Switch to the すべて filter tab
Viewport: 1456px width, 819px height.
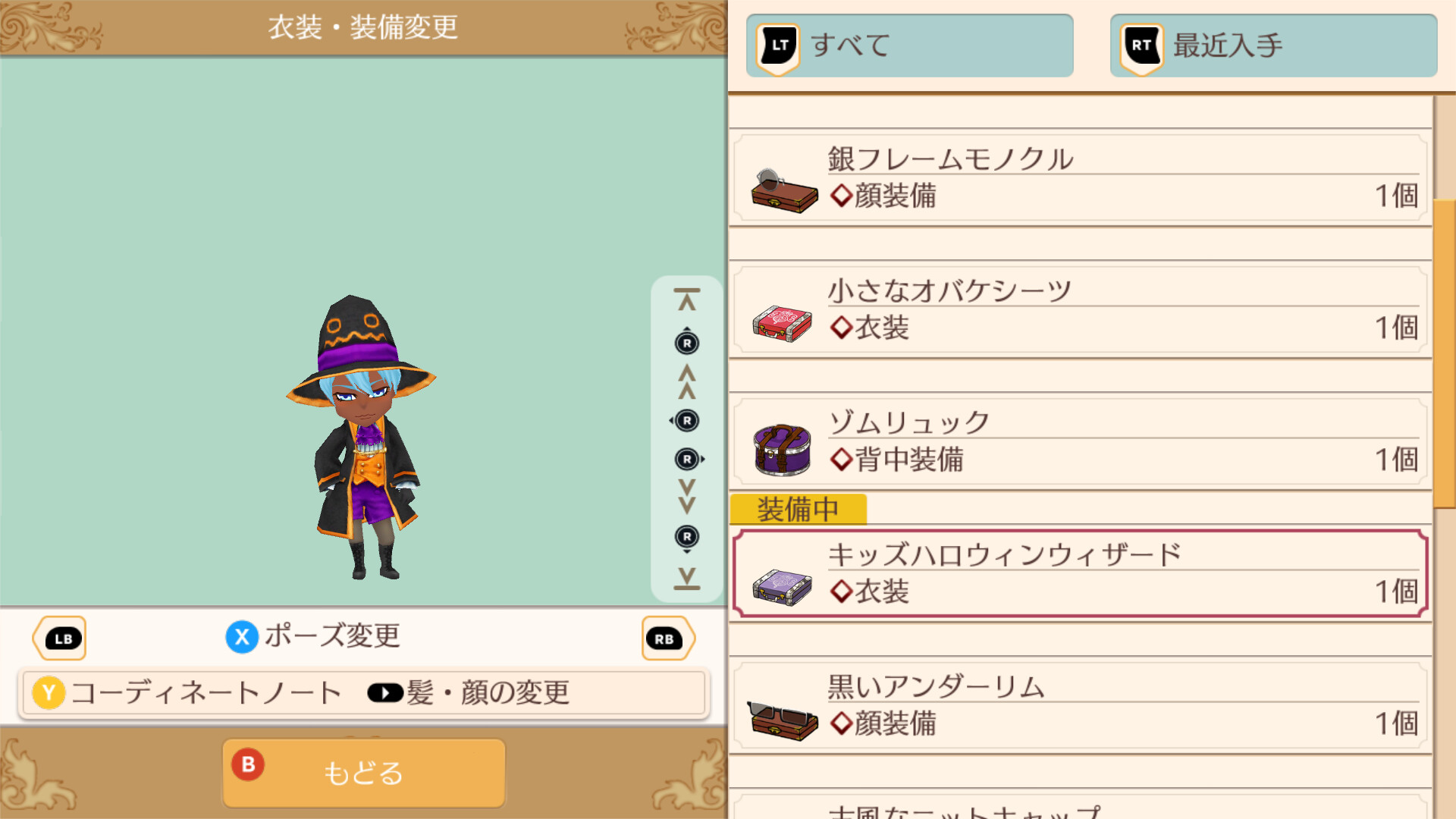coord(910,45)
